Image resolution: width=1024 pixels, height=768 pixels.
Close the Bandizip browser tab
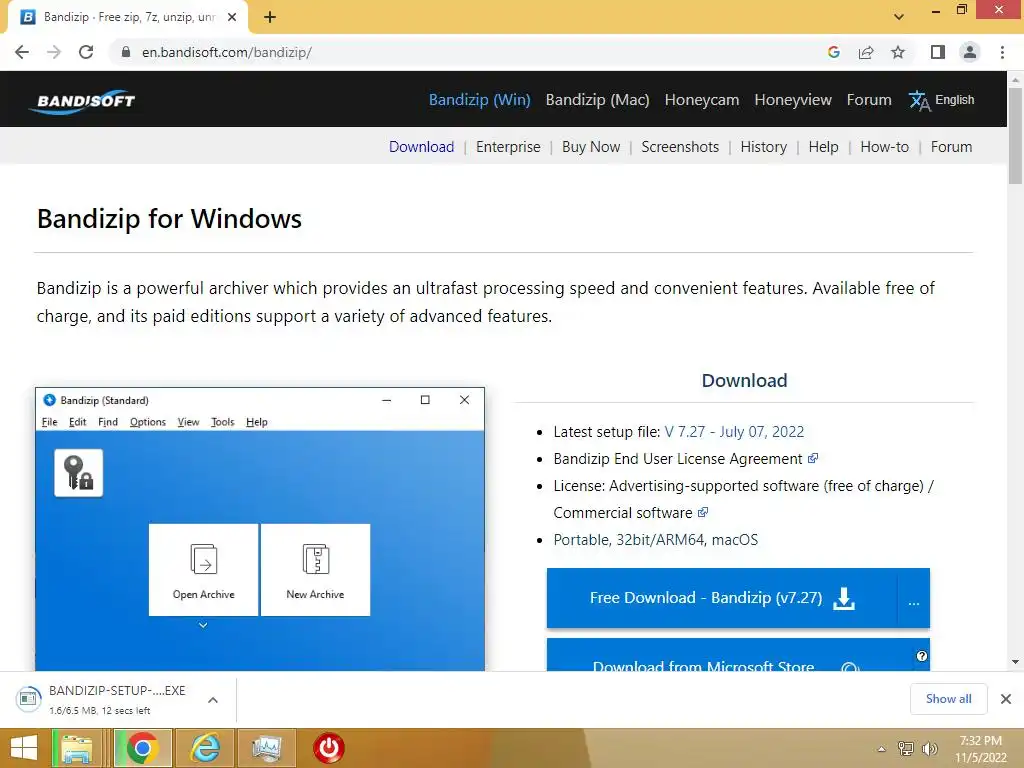232,17
